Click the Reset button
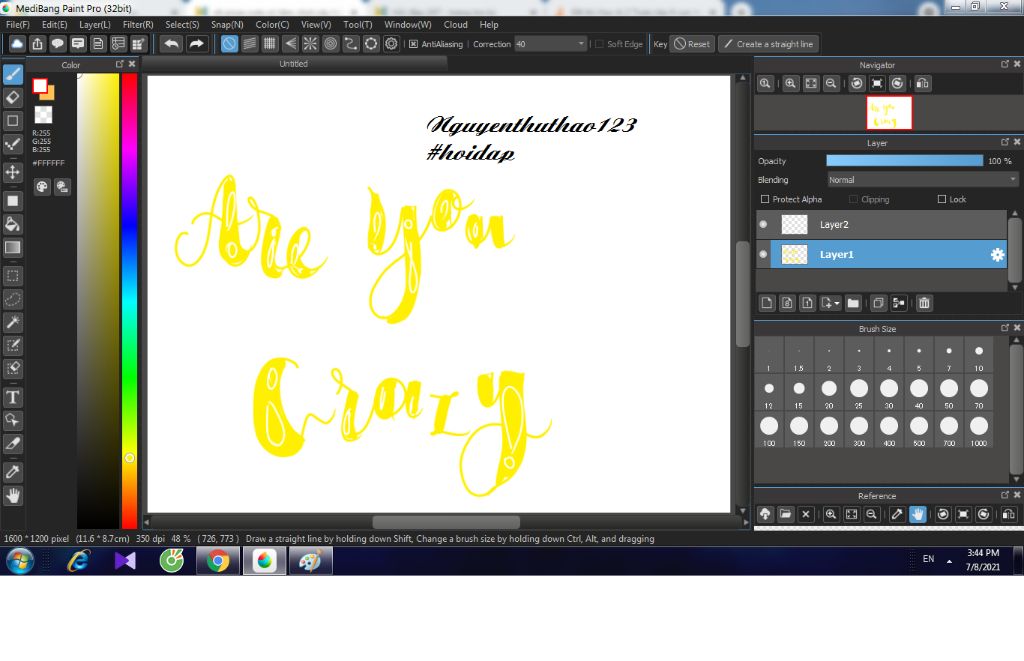This screenshot has width=1024, height=661. 692,44
